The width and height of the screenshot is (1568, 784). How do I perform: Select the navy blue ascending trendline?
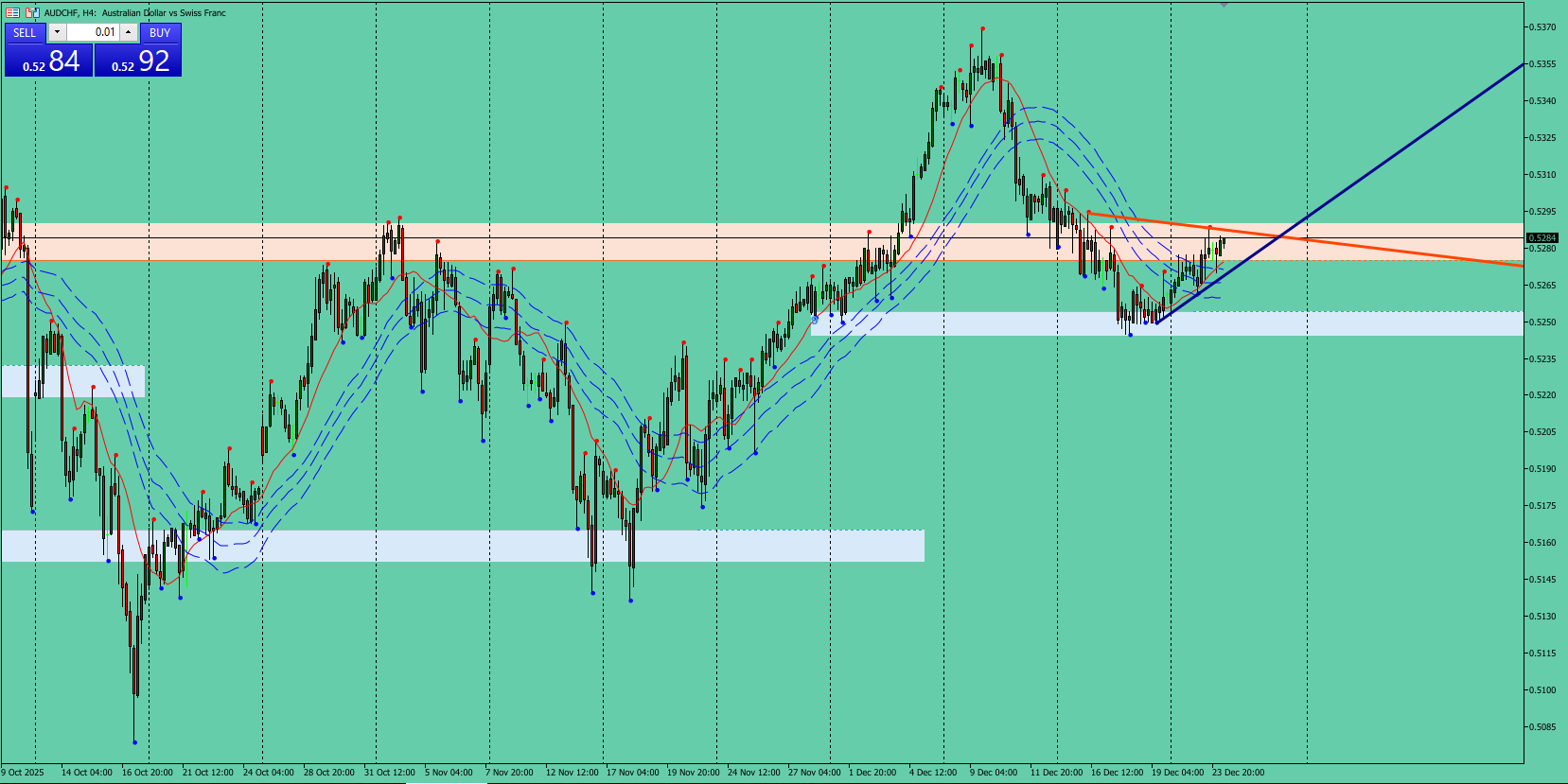click(1419, 137)
